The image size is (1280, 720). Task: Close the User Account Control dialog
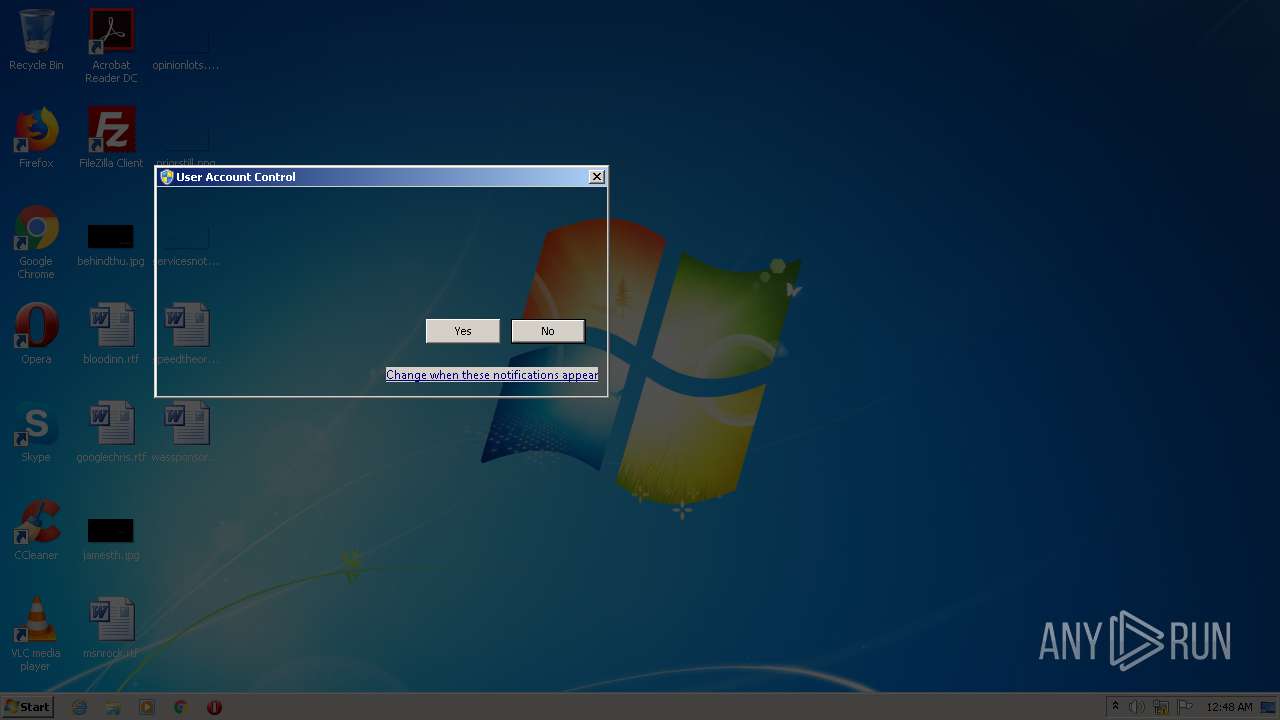pyautogui.click(x=597, y=177)
